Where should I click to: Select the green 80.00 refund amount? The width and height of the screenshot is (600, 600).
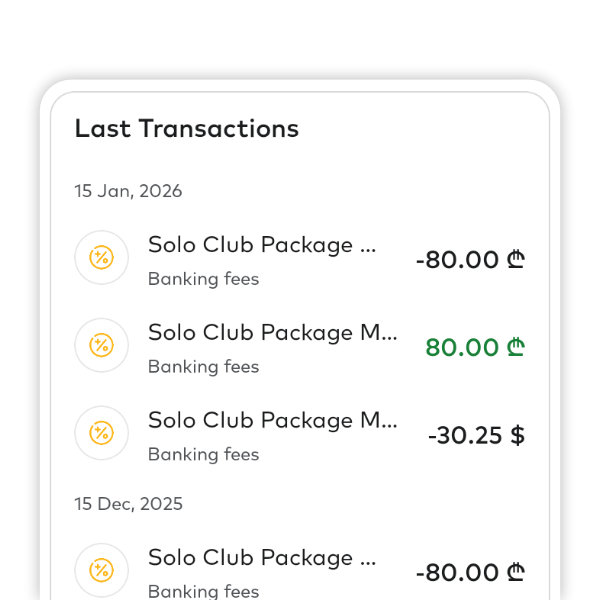coord(462,348)
